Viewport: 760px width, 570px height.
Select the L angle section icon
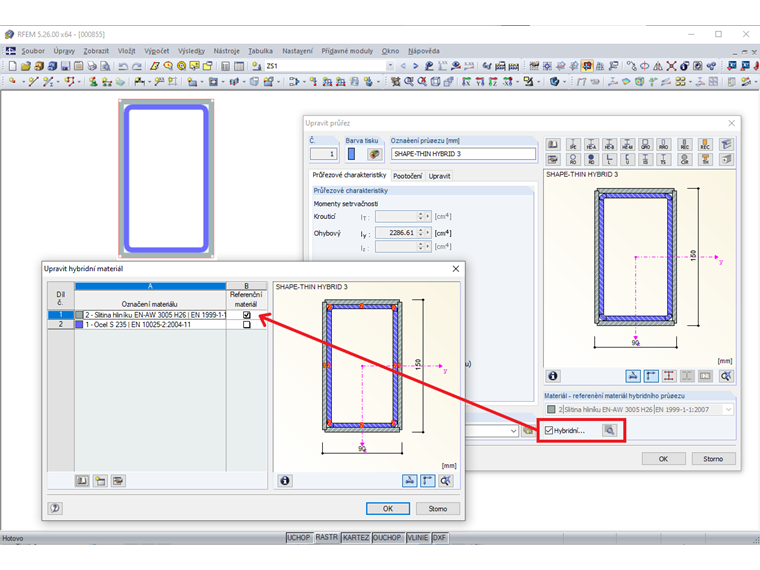(609, 159)
